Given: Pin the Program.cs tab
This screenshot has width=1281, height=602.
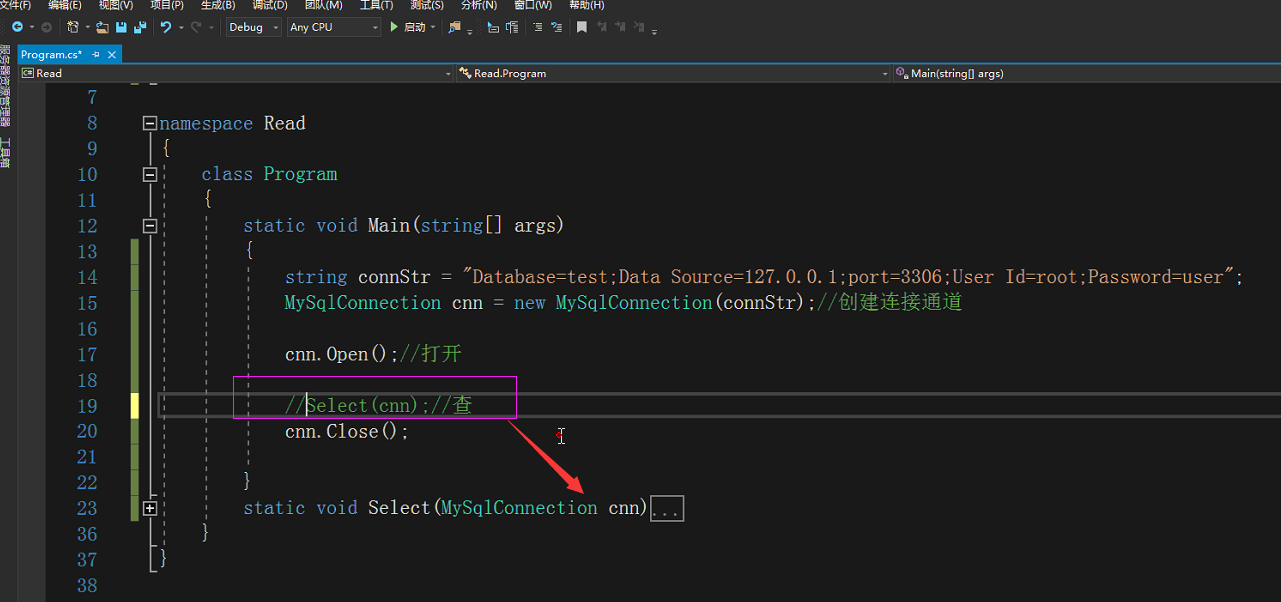Looking at the screenshot, I should 96,54.
